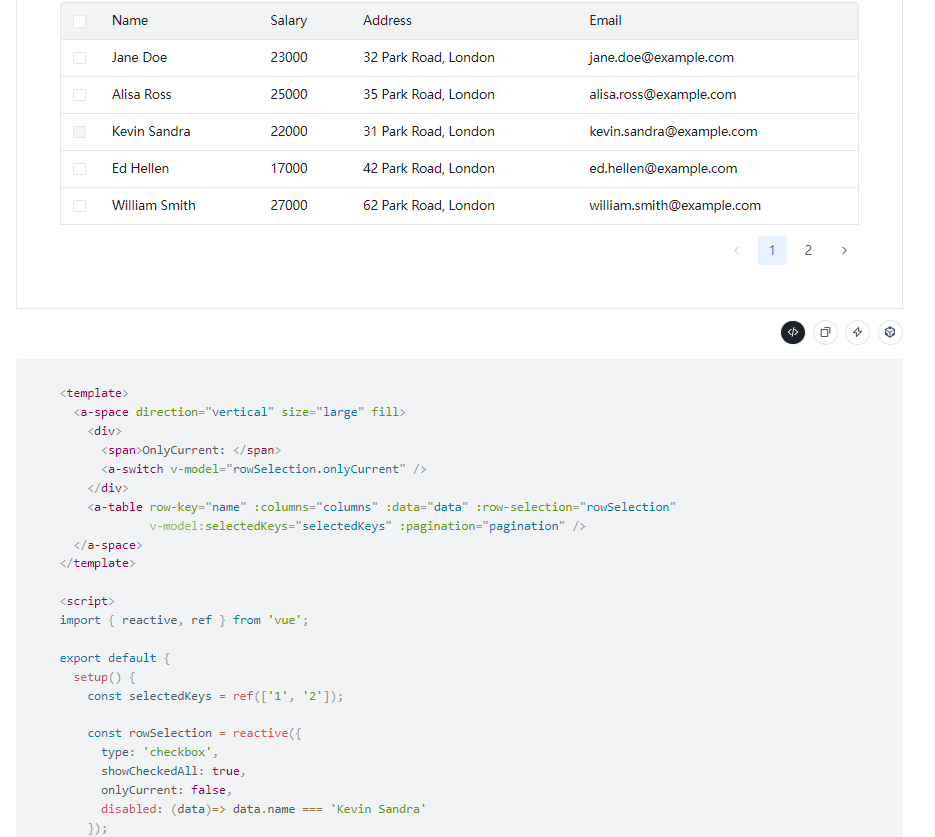This screenshot has width=935, height=837.
Task: Click the Kevin Sandra name cell
Action: coord(151,131)
